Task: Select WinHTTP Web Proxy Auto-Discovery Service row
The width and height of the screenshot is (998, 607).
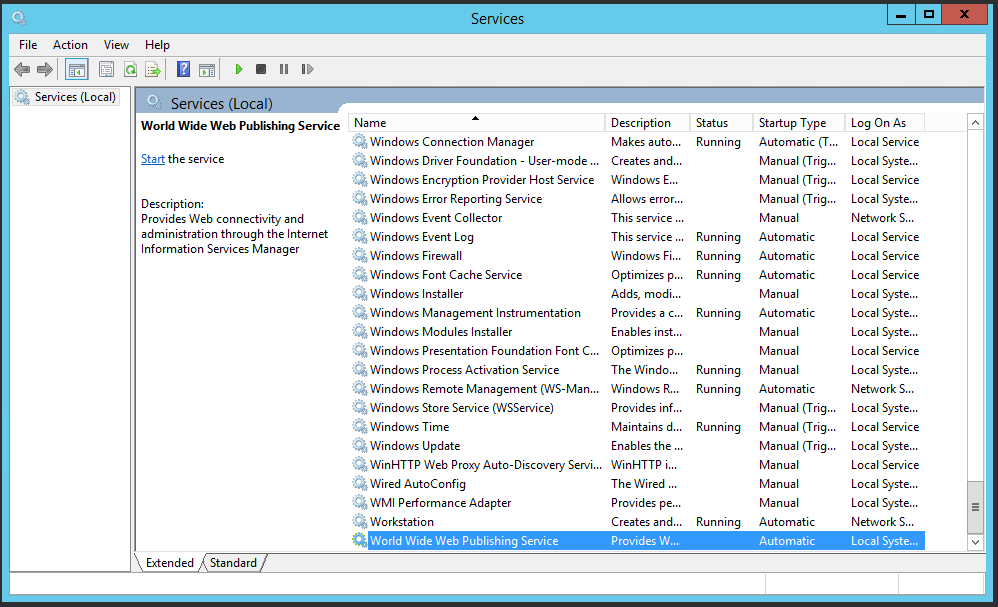Action: click(638, 464)
